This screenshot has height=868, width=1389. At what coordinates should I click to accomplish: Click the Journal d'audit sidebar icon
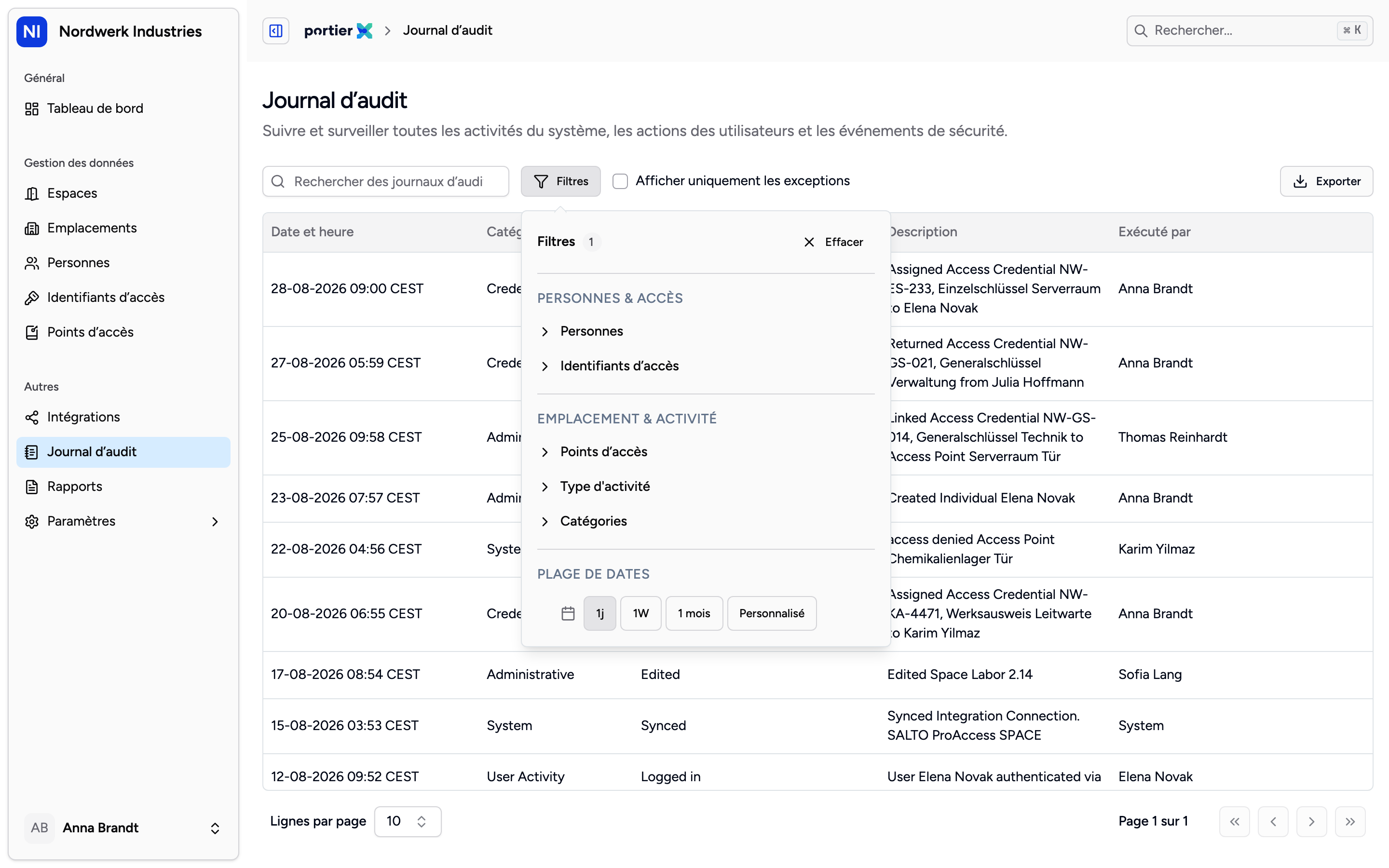32,452
